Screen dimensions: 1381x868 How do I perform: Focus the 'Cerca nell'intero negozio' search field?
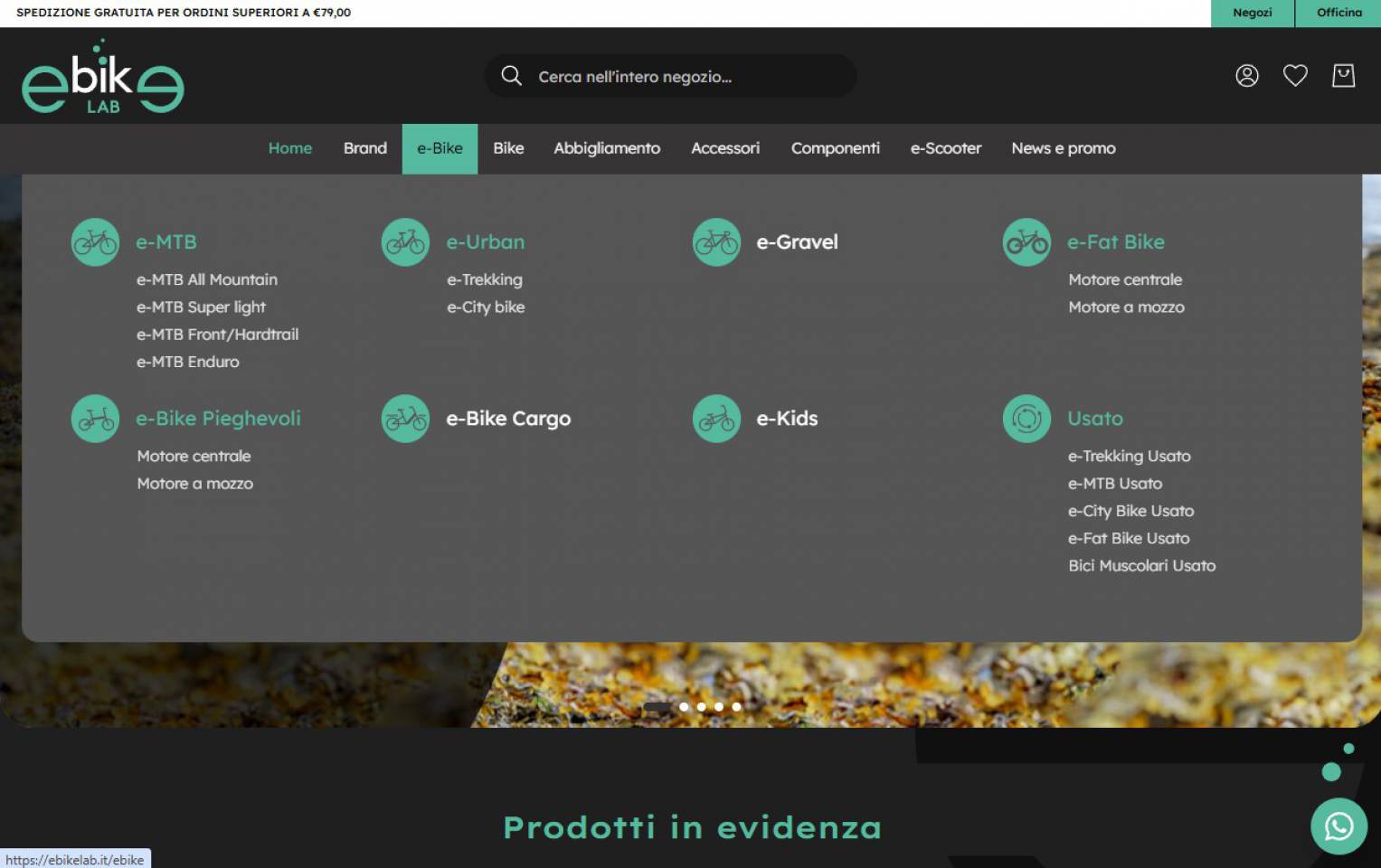670,76
